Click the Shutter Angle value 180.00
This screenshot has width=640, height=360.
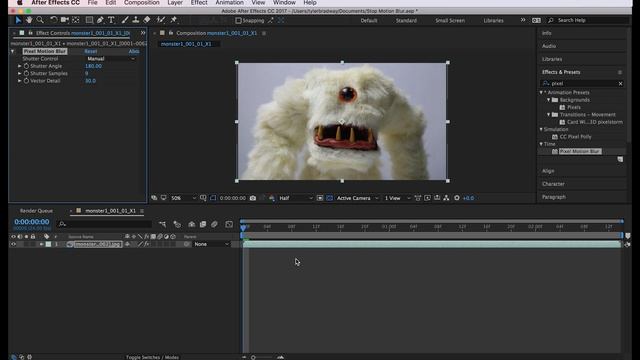click(x=93, y=66)
